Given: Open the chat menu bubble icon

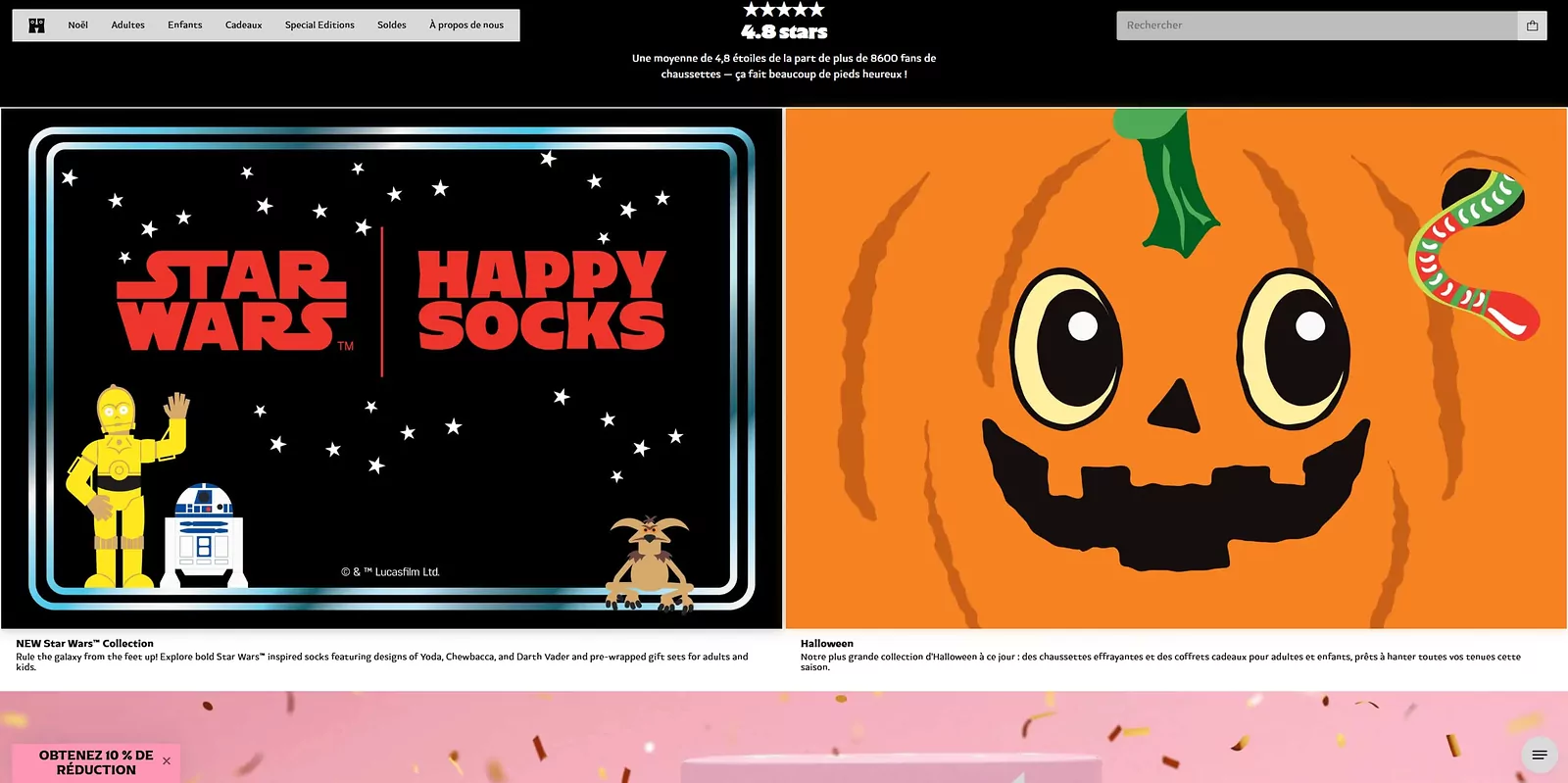Looking at the screenshot, I should 1540,755.
